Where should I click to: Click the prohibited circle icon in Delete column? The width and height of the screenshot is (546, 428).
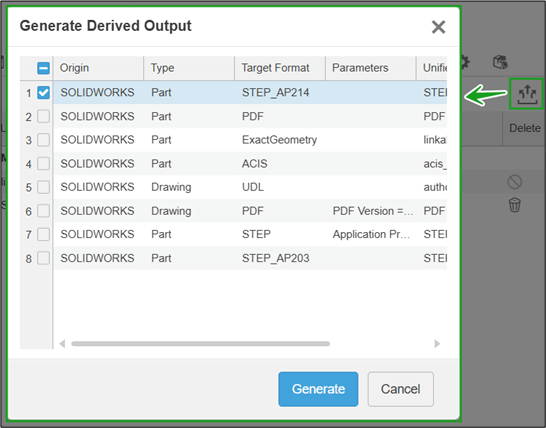click(x=515, y=182)
